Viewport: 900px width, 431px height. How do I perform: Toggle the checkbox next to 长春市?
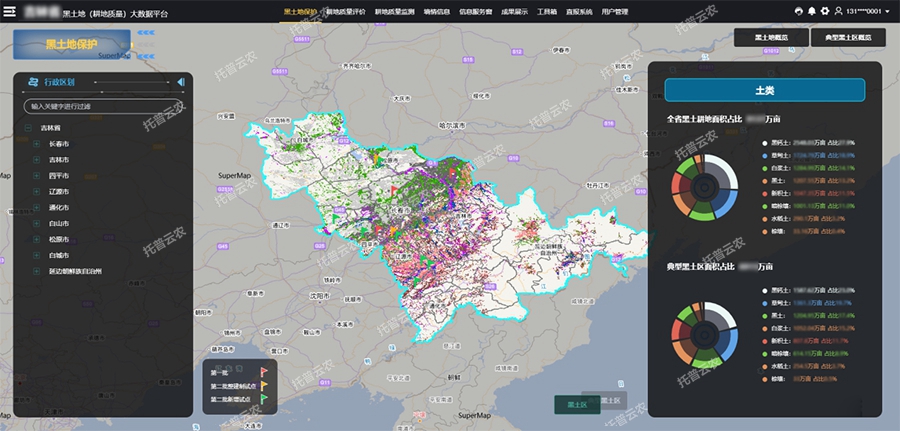(37, 144)
